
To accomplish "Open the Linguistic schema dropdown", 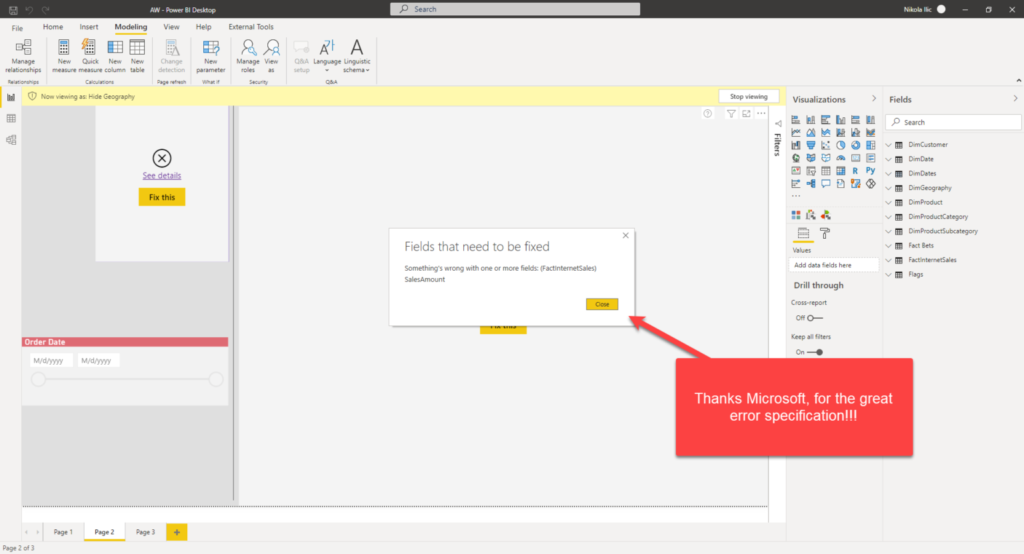I will coord(357,56).
